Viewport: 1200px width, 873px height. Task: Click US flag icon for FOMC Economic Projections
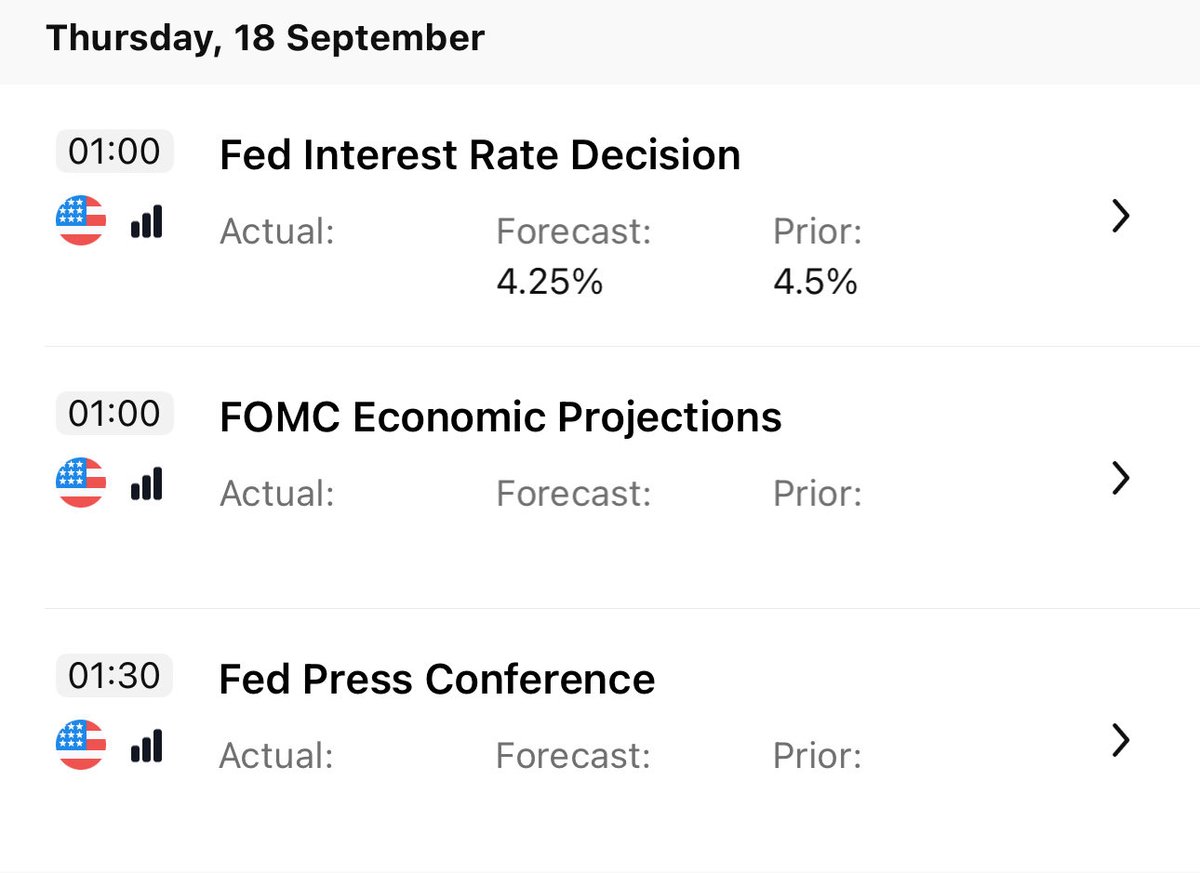pos(81,482)
